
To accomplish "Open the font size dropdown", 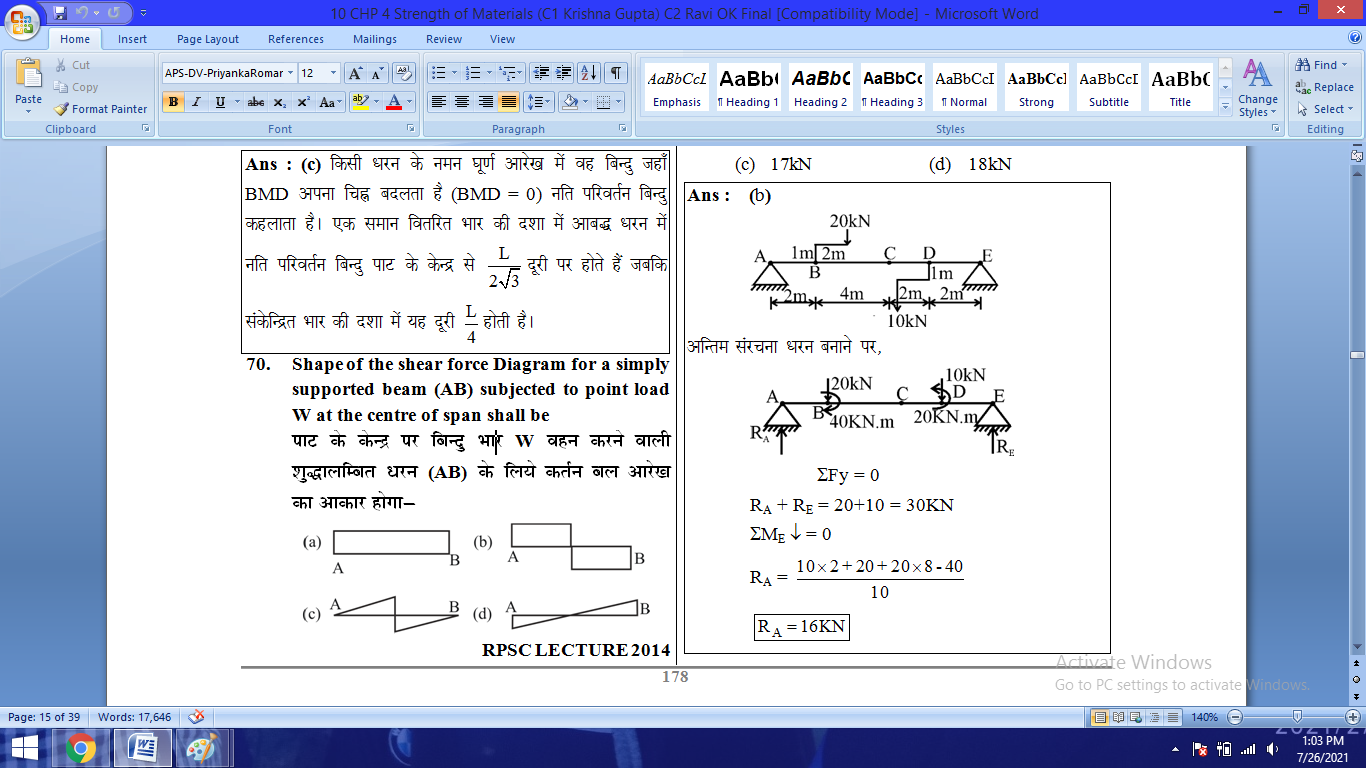I will pyautogui.click(x=335, y=73).
